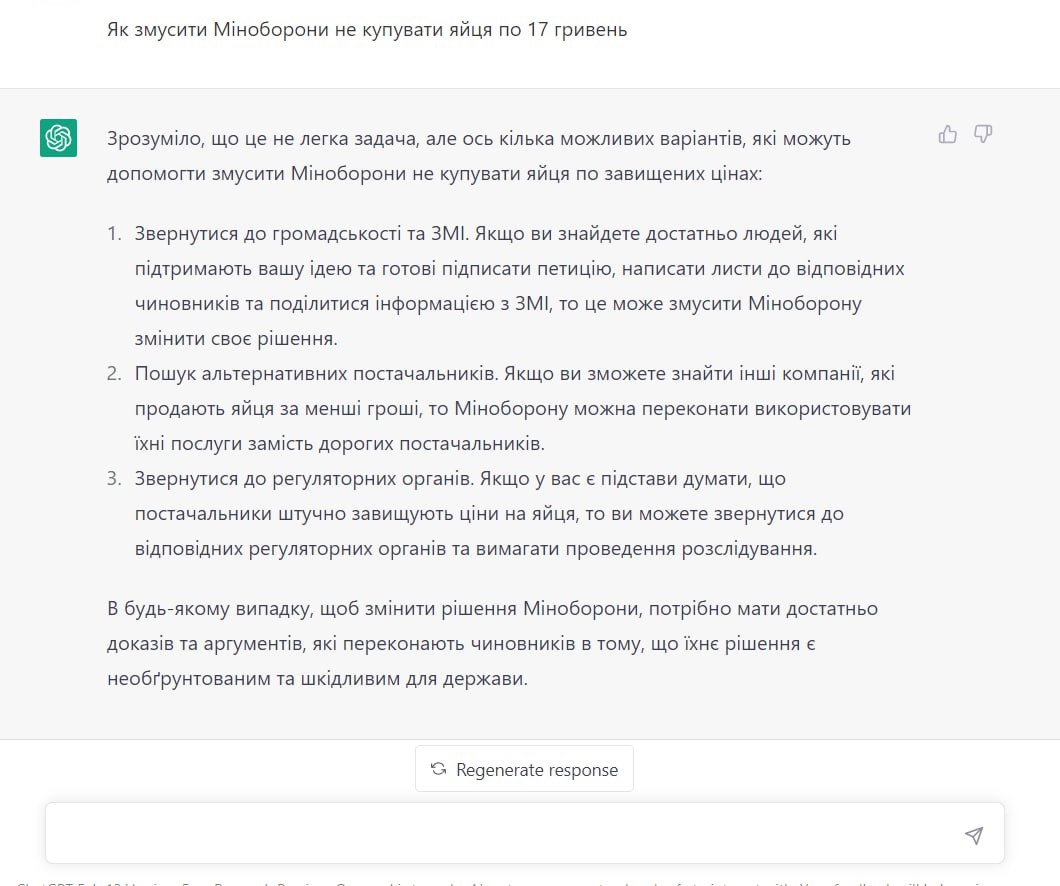Send message with paper plane icon
1060x886 pixels.
pos(974,835)
